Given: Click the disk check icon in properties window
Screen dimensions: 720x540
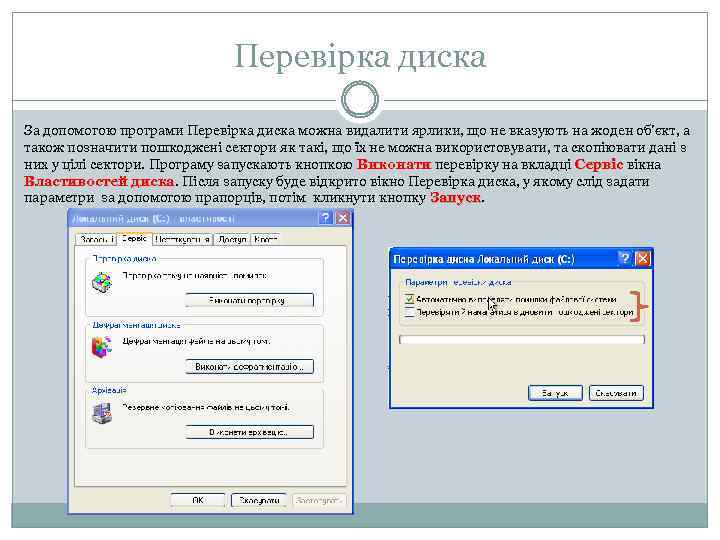Looking at the screenshot, I should click(x=101, y=282).
